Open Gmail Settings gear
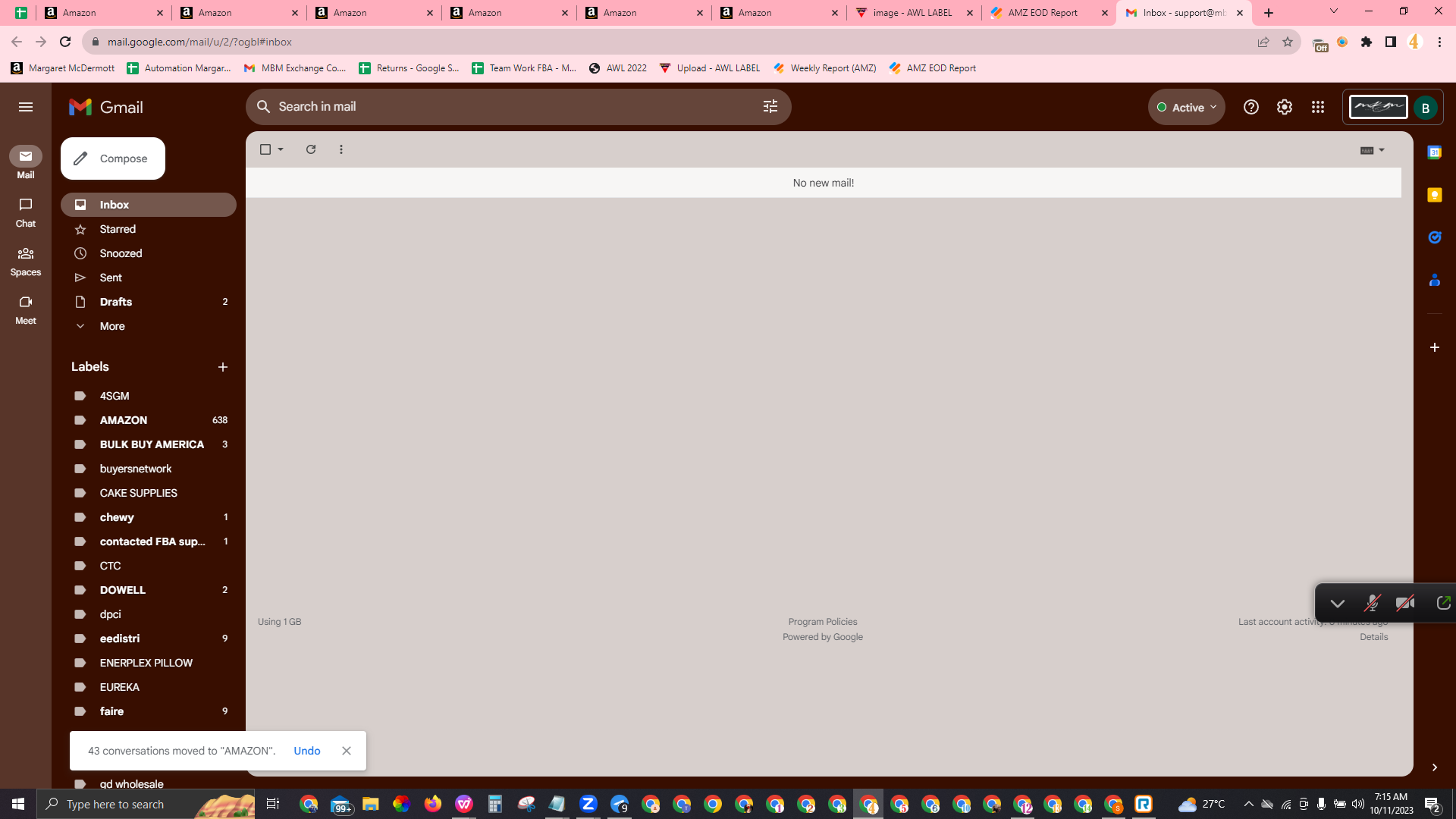Viewport: 1456px width, 819px height. (1285, 107)
